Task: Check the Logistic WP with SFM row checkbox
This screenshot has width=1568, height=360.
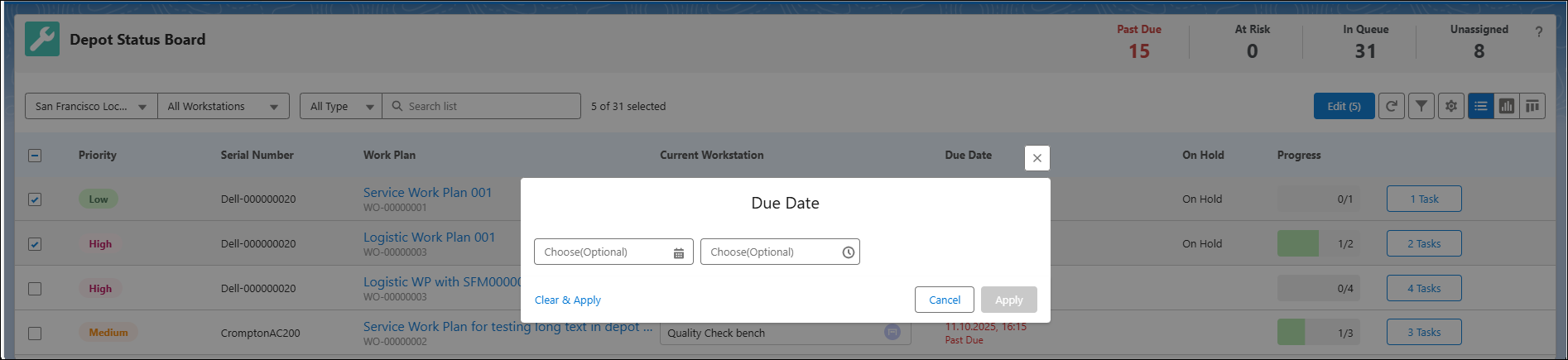Action: (x=35, y=289)
